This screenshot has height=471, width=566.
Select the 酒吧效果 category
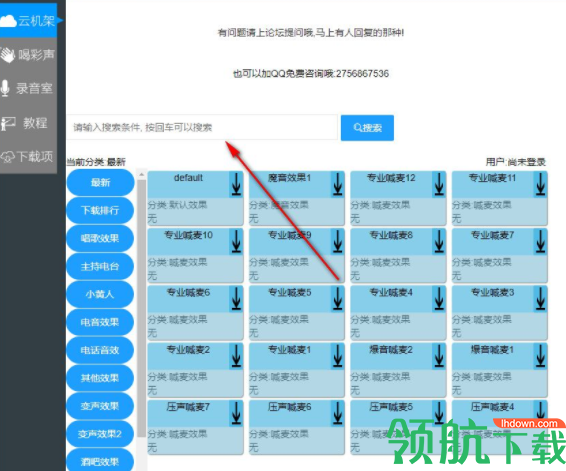click(100, 461)
